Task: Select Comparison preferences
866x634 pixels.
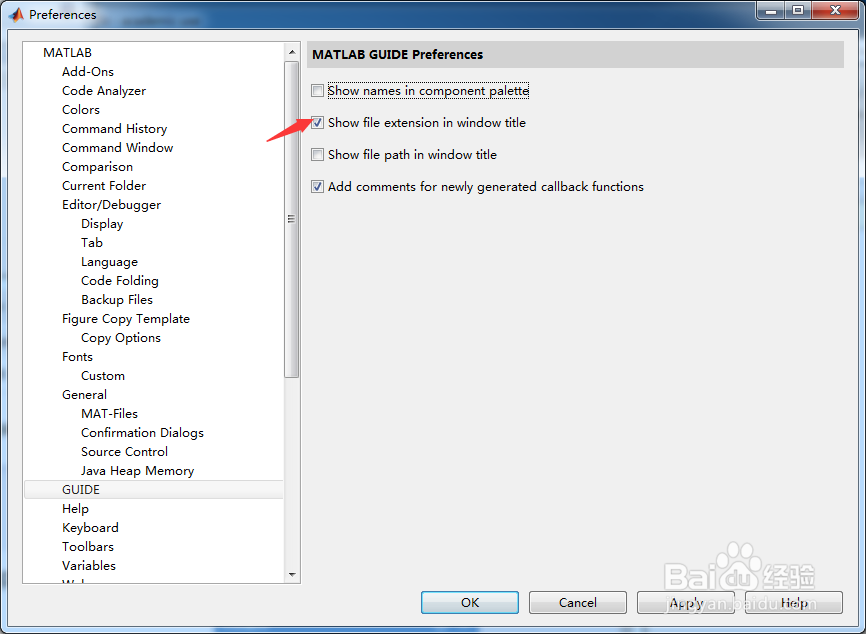Action: (x=97, y=167)
